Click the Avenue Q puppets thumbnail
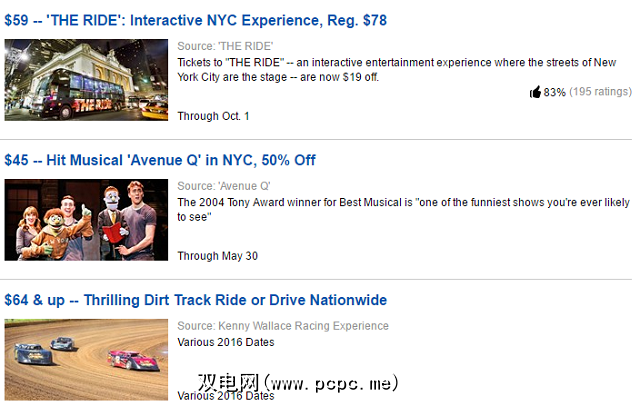 86,220
